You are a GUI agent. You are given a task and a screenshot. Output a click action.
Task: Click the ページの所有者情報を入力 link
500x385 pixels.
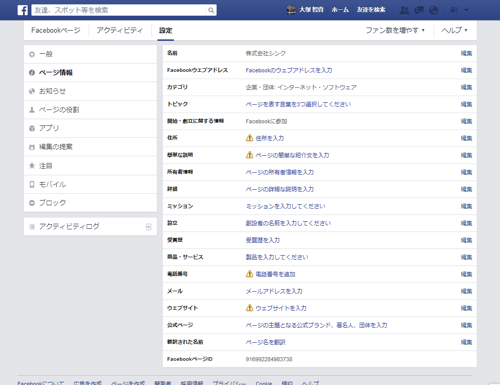tap(279, 172)
